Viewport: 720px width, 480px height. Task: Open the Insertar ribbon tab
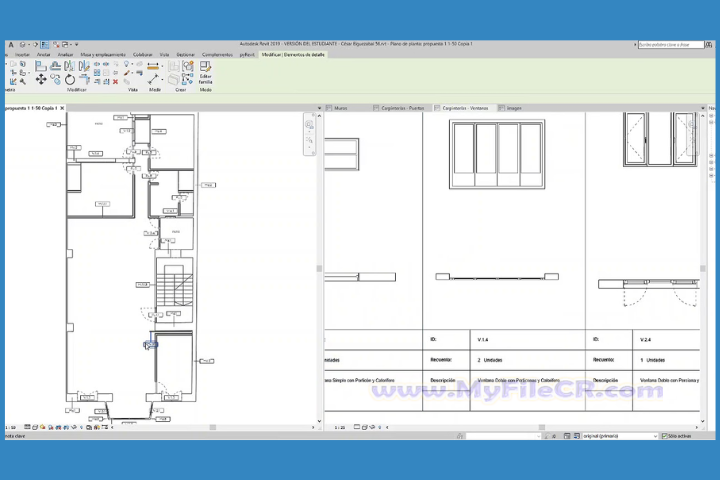[x=22, y=55]
